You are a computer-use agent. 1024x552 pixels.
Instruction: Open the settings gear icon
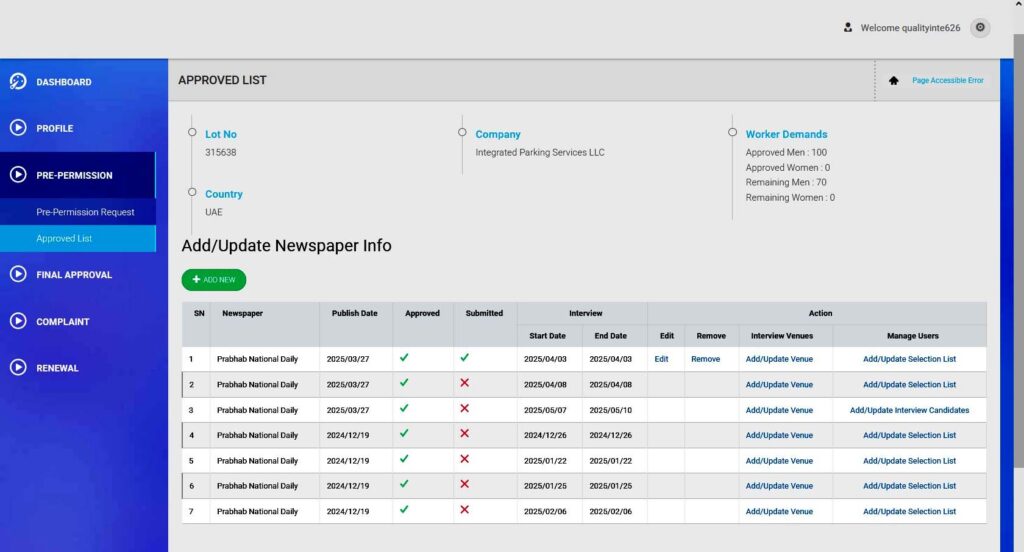coord(980,28)
